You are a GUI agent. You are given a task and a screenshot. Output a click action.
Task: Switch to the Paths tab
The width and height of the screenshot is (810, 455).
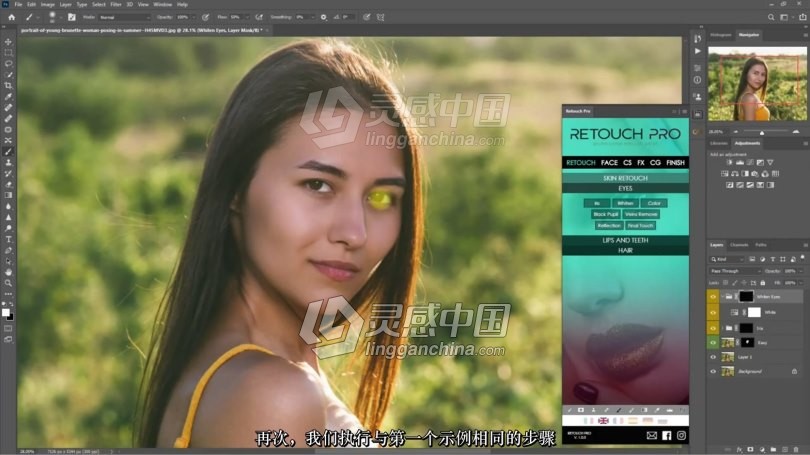click(761, 245)
